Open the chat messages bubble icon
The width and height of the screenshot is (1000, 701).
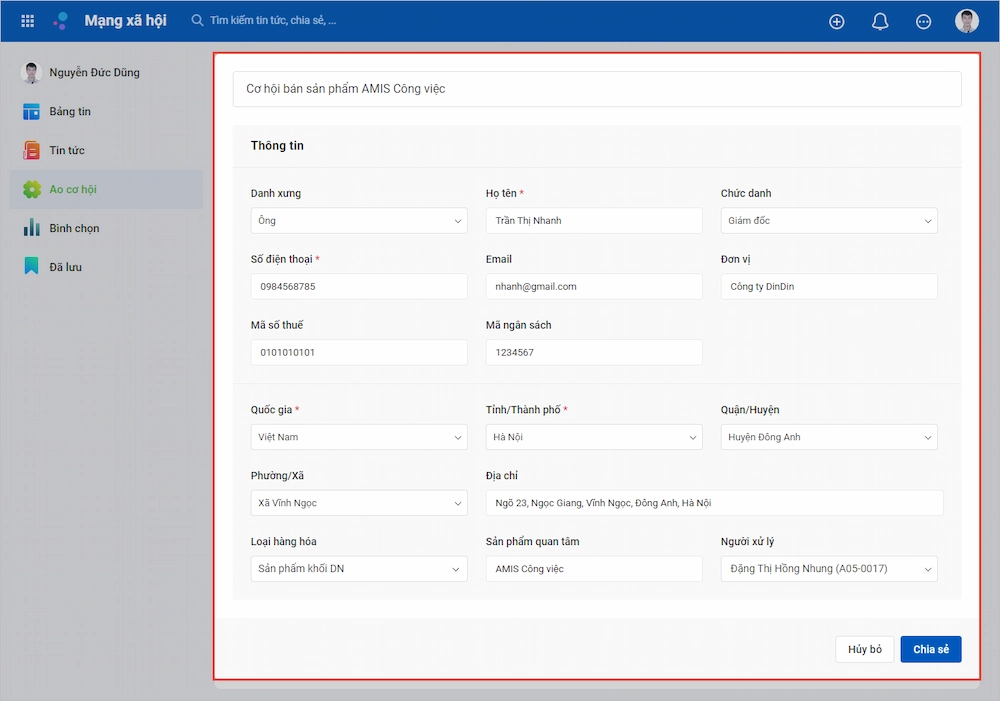923,22
